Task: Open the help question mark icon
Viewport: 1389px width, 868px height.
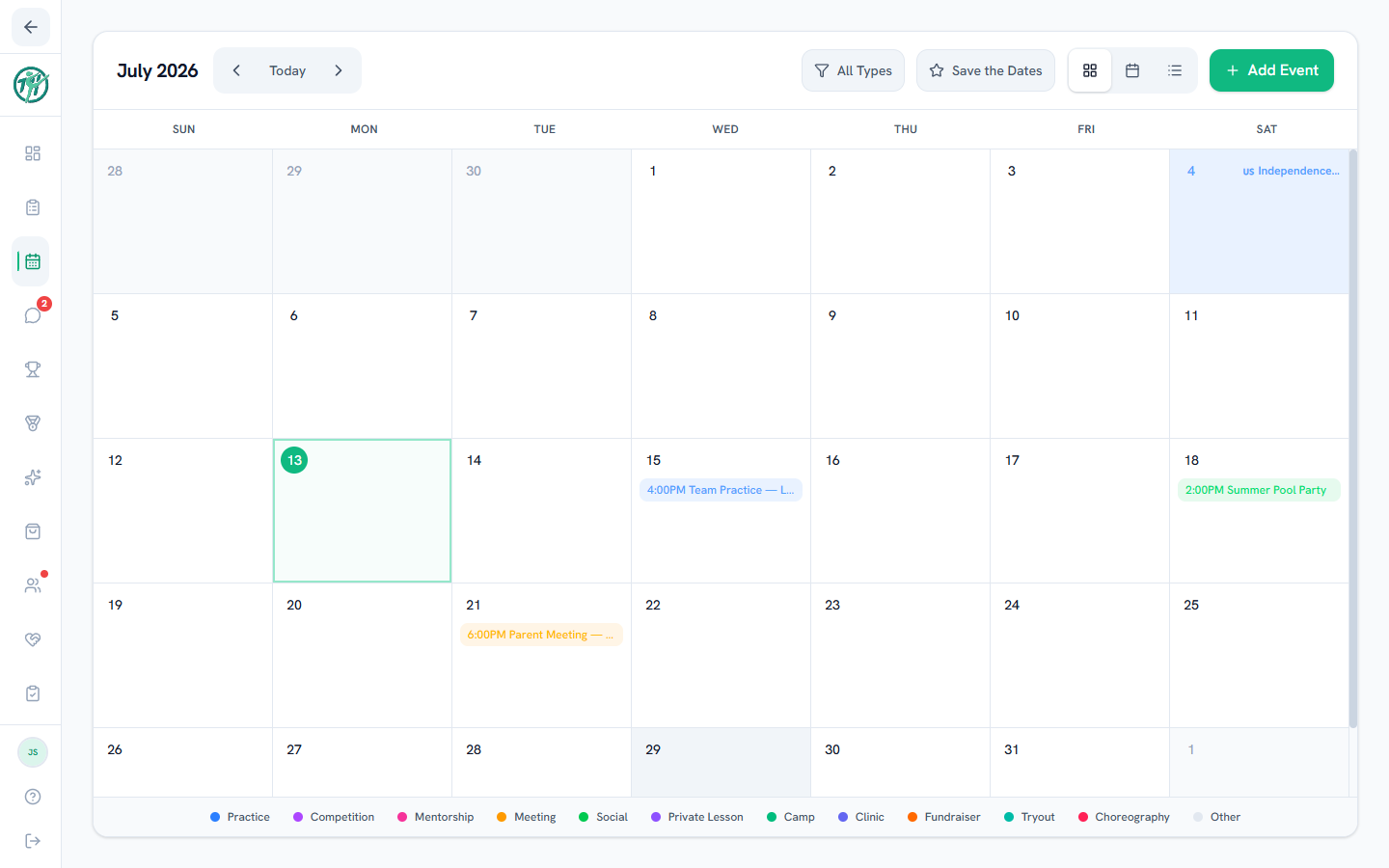Action: 33,797
